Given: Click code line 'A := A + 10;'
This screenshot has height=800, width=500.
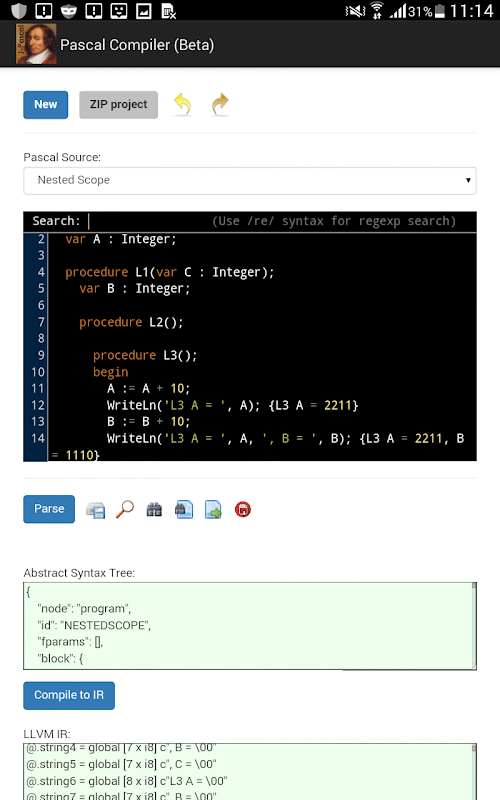Looking at the screenshot, I should (148, 388).
